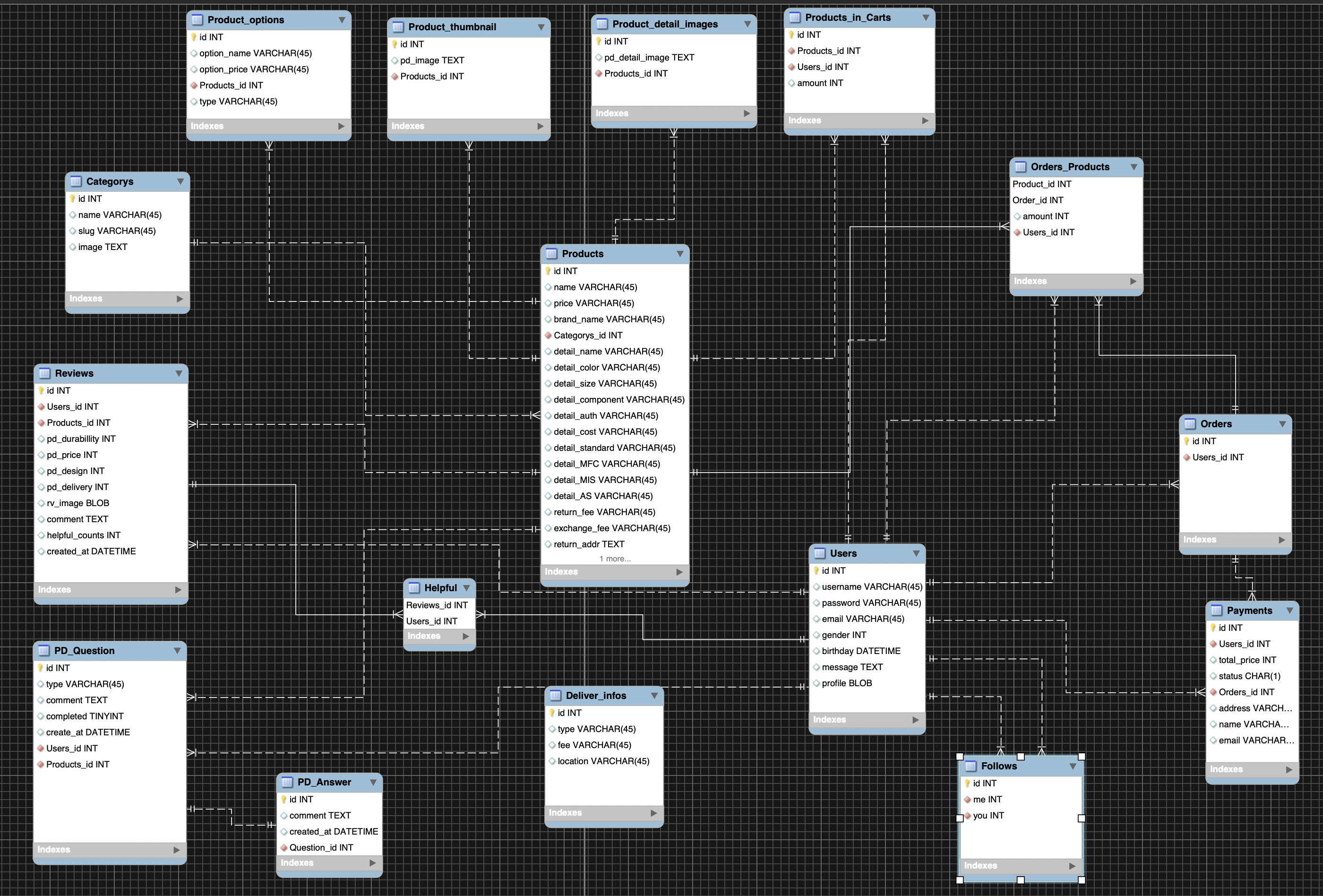Click the Follows table icon

point(971,766)
